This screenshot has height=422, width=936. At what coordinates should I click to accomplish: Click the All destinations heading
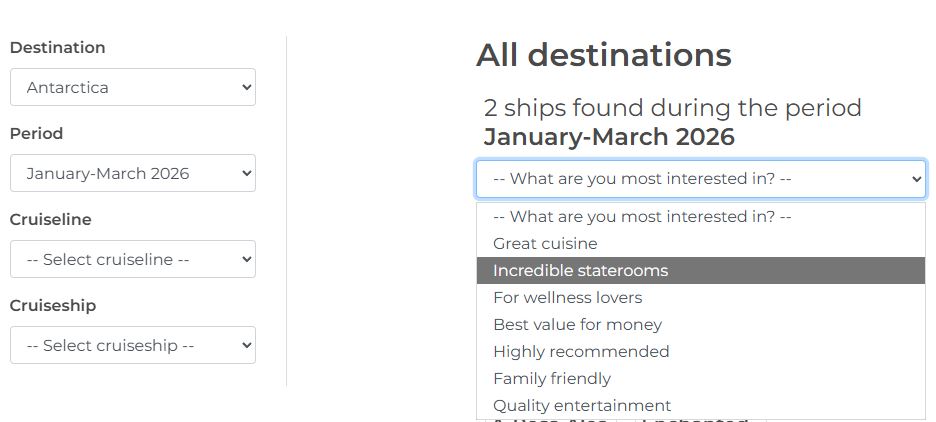[x=603, y=55]
